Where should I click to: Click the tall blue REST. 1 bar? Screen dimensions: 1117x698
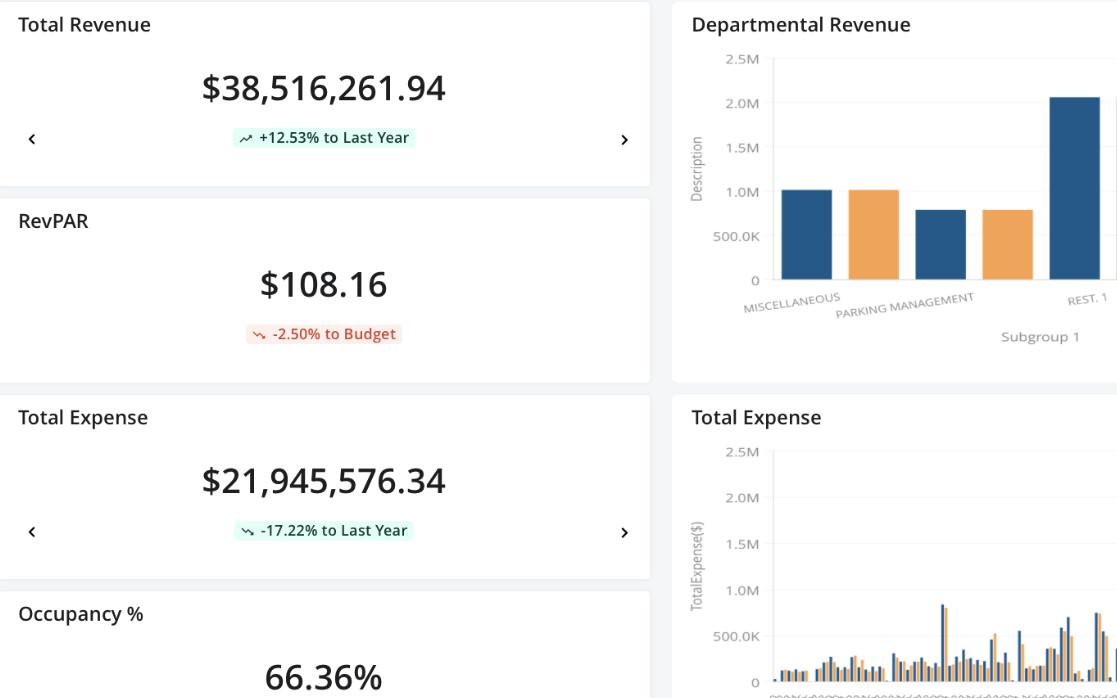click(1074, 189)
